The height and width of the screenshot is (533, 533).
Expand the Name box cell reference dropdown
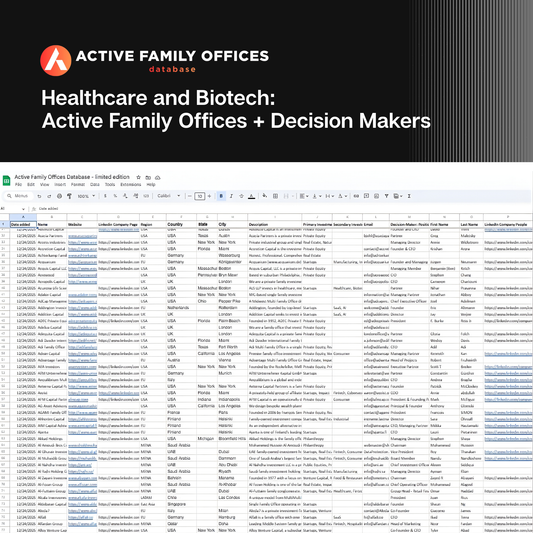(x=23, y=209)
